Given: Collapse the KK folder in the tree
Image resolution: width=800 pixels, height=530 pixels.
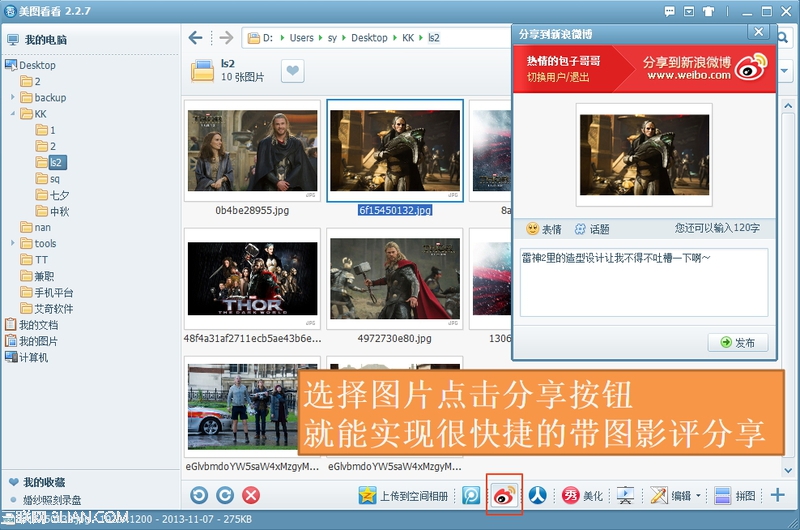Looking at the screenshot, I should (x=13, y=113).
